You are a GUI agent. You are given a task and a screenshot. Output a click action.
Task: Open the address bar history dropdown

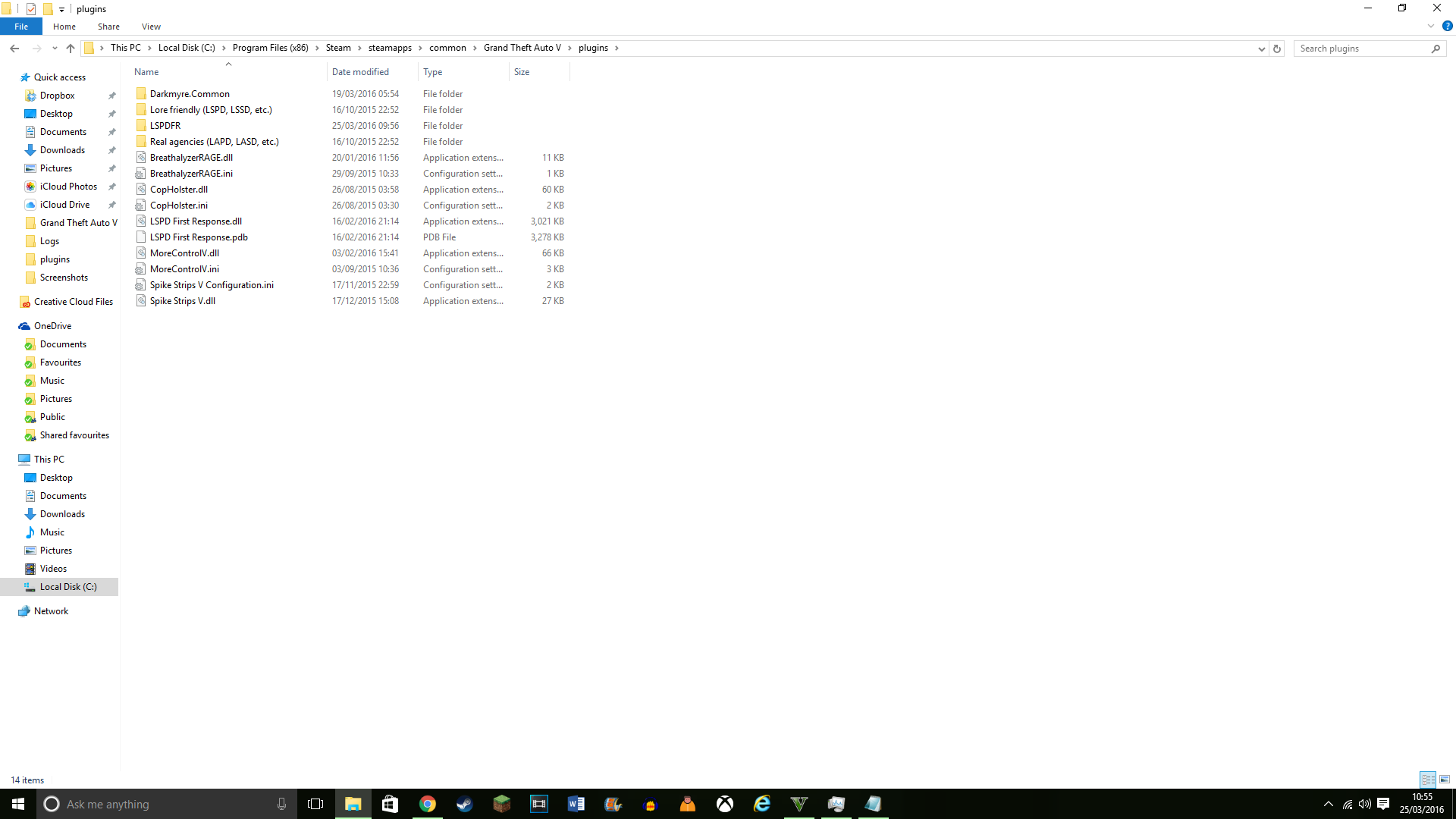coord(1261,49)
